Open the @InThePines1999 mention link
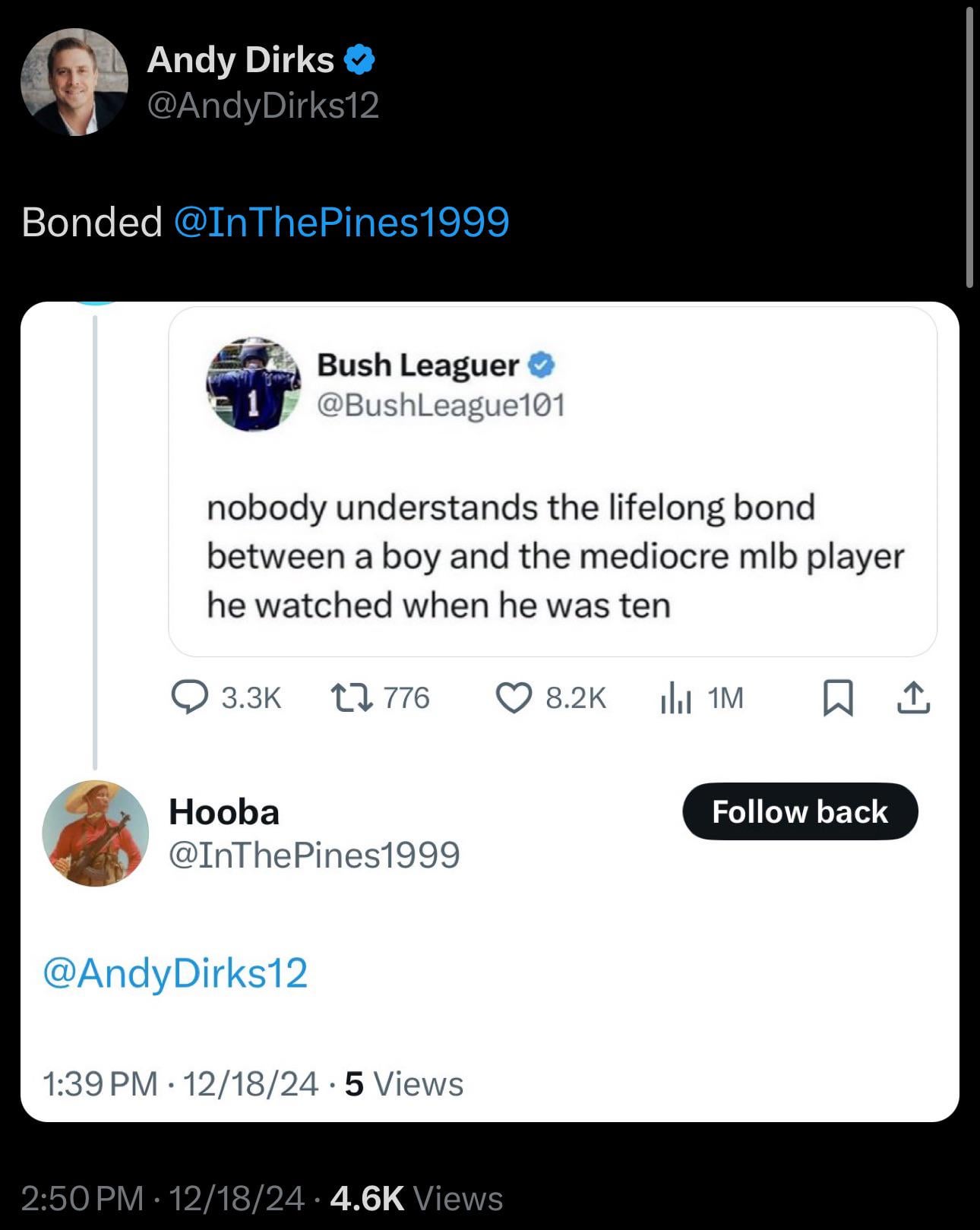Screen dimensions: 980x1230 (341, 222)
